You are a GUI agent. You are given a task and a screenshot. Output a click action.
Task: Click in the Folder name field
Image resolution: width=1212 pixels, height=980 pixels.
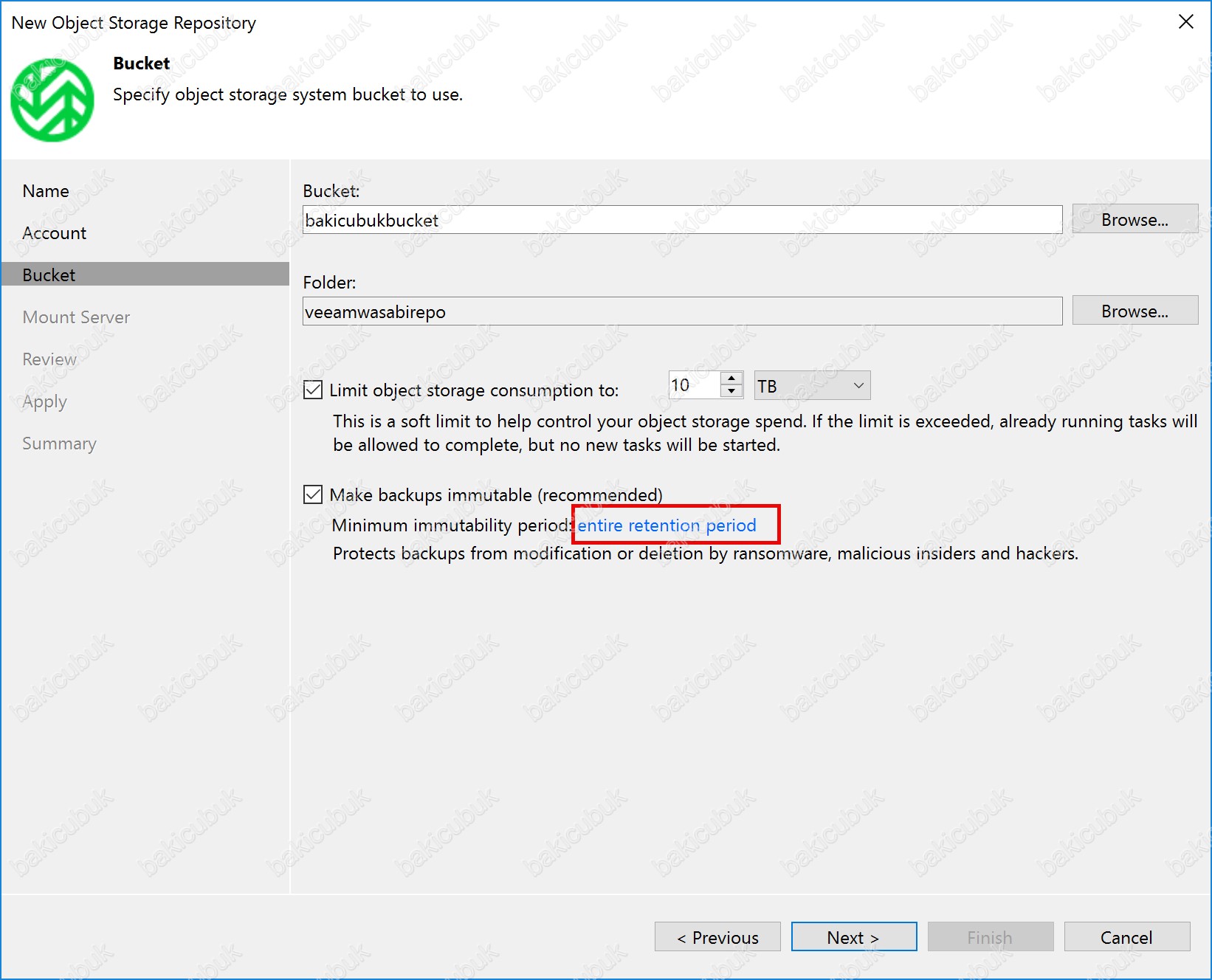682,311
